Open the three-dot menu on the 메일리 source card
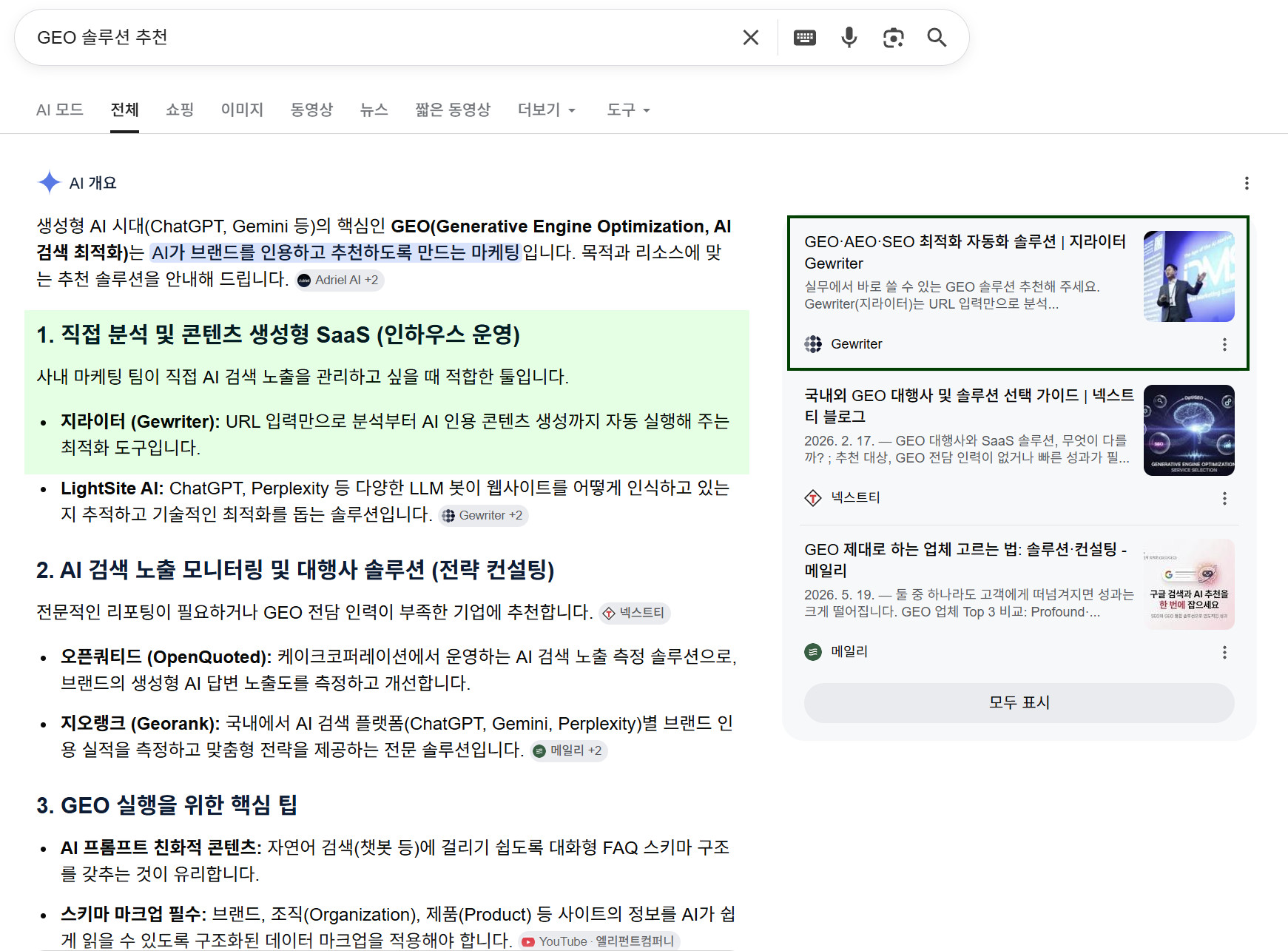 tap(1224, 652)
